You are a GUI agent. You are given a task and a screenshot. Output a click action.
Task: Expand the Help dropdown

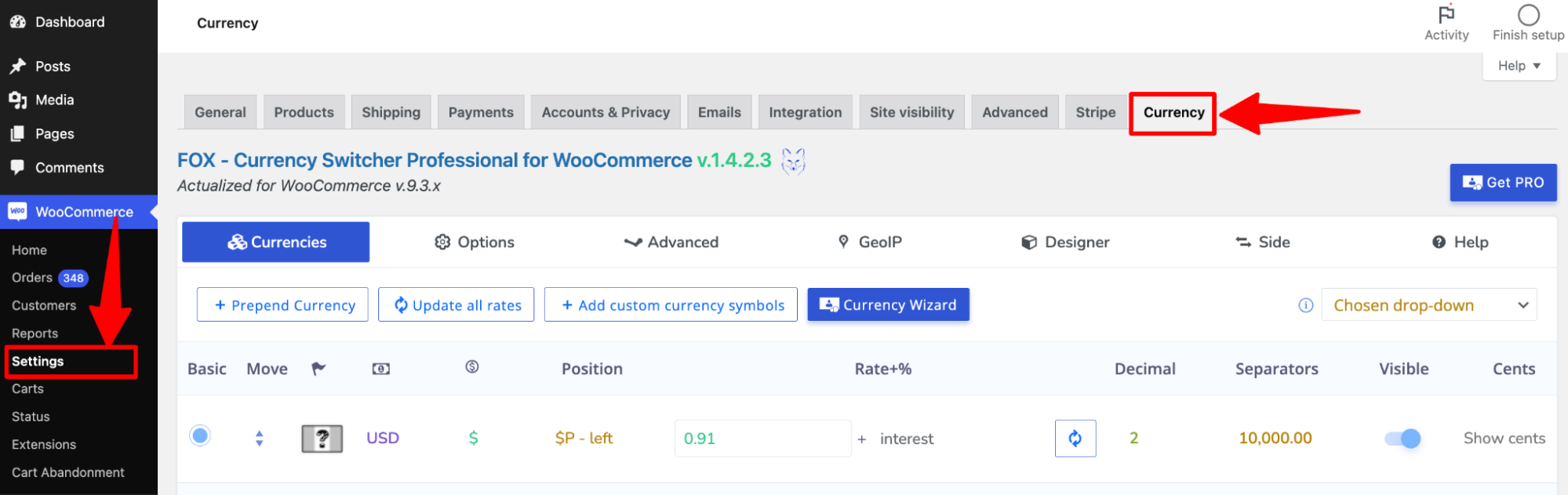click(x=1519, y=66)
